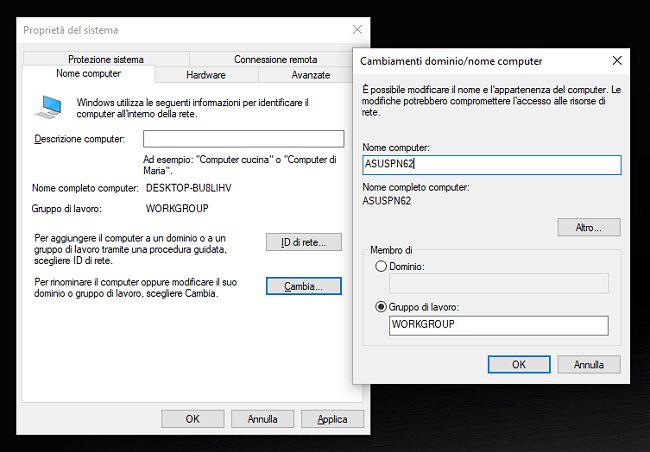
Task: Click the 'Per aggiungere il computer a un dominio' text
Action: click(131, 249)
